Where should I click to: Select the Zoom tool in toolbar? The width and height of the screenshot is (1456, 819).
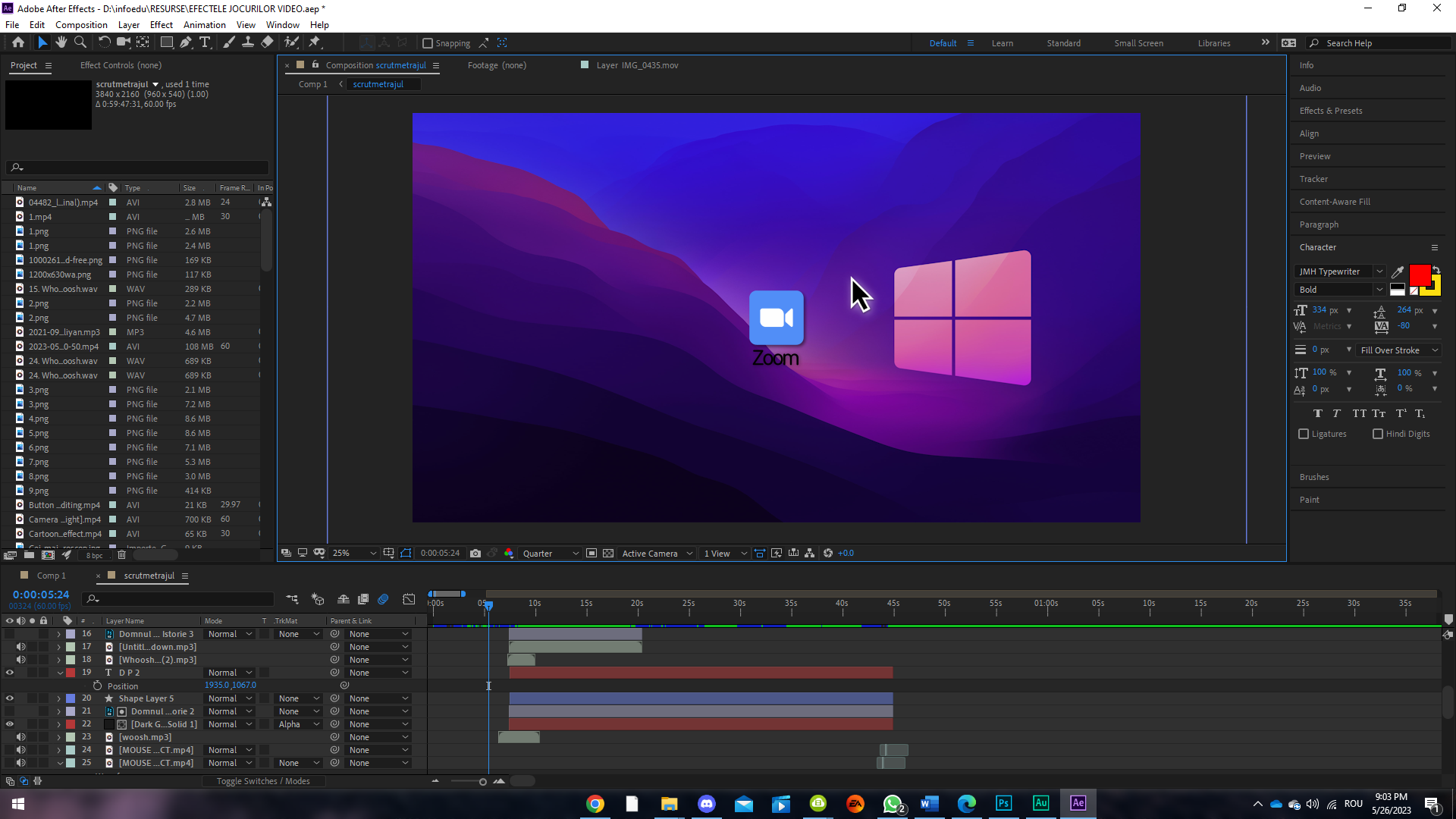(80, 42)
